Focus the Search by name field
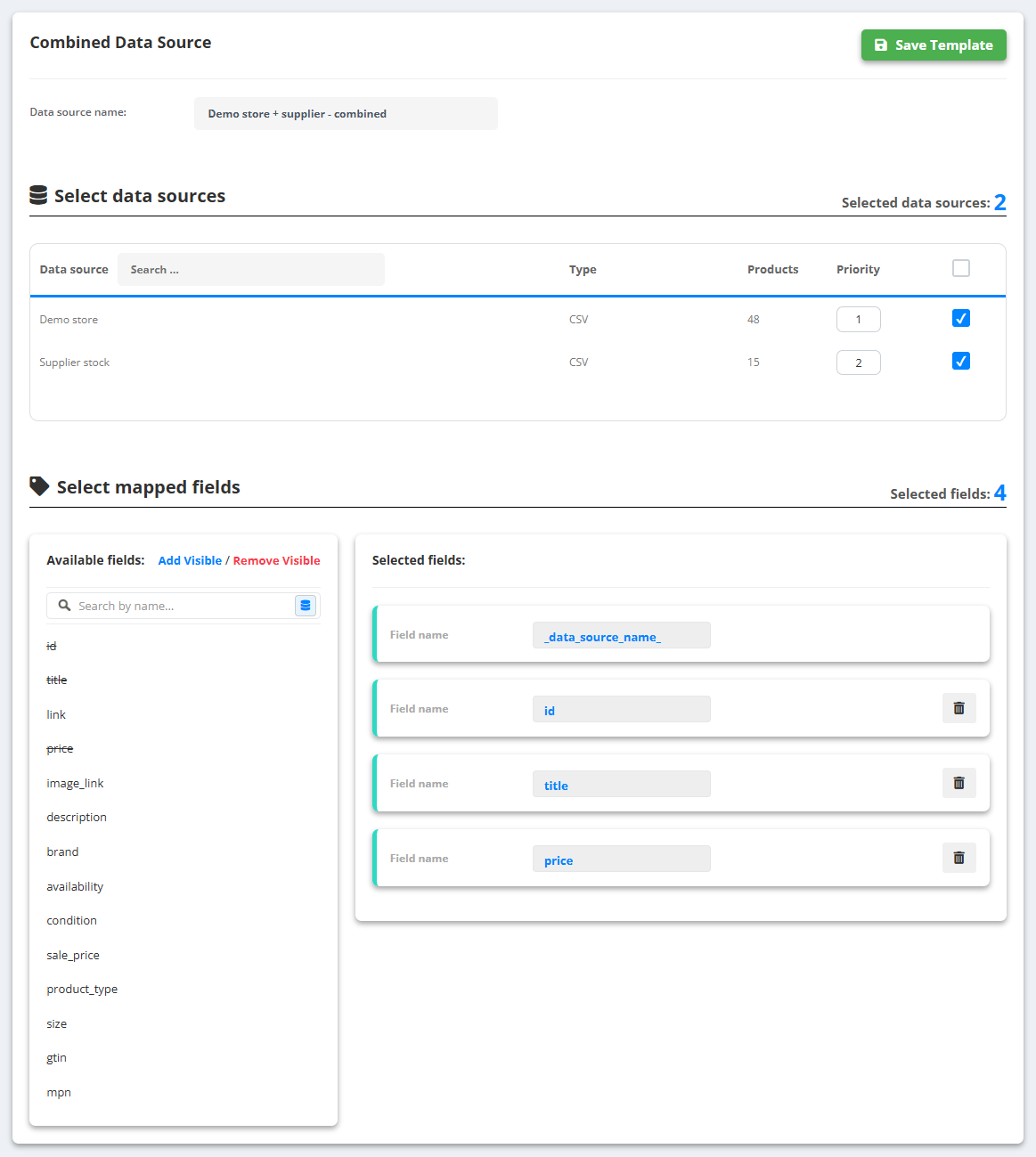The height and width of the screenshot is (1157, 1036). coord(183,606)
